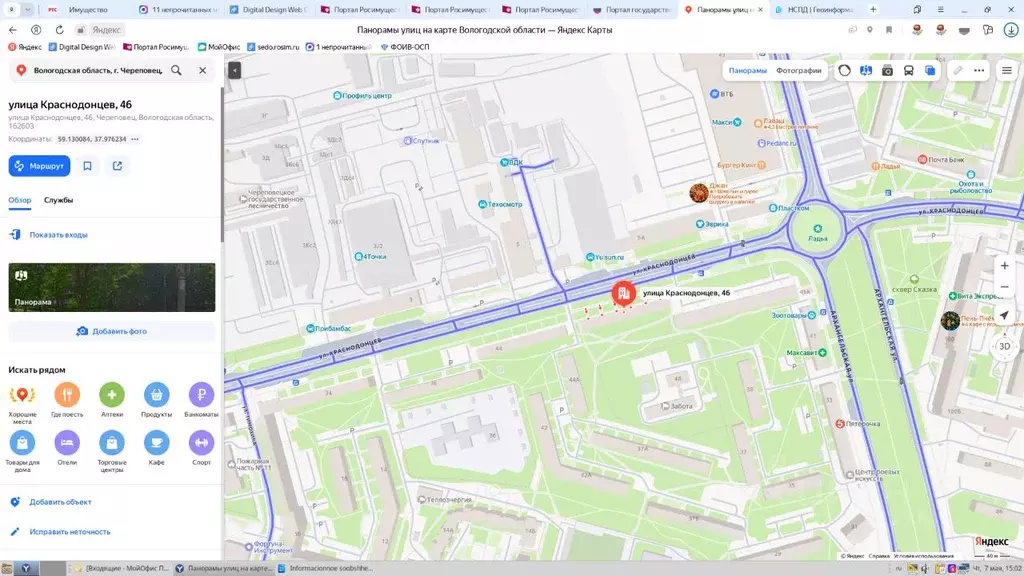1024x576 pixels.
Task: Select the Продукты category icon
Action: point(157,394)
